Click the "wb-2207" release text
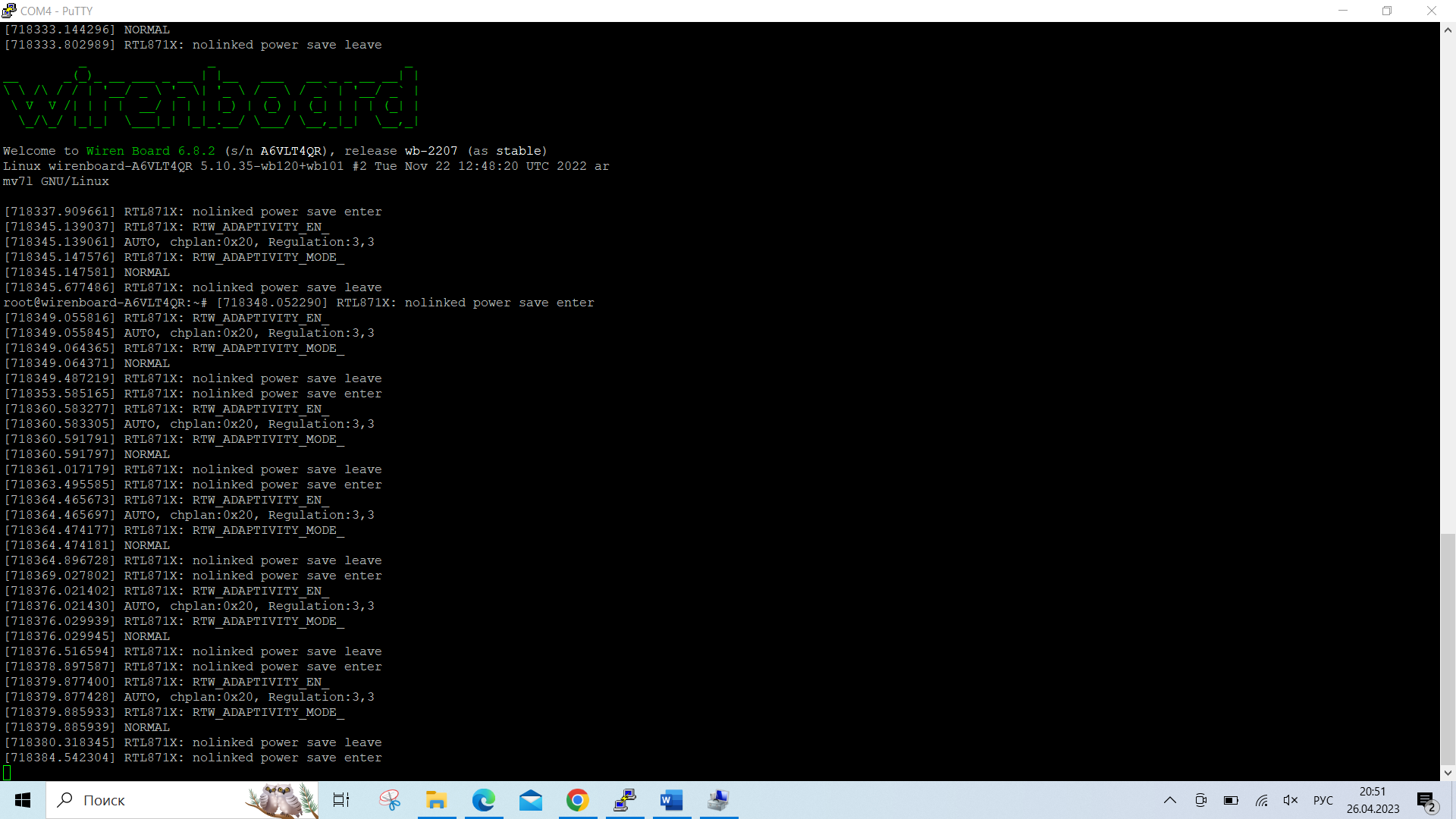This screenshot has width=1456, height=819. (x=431, y=151)
